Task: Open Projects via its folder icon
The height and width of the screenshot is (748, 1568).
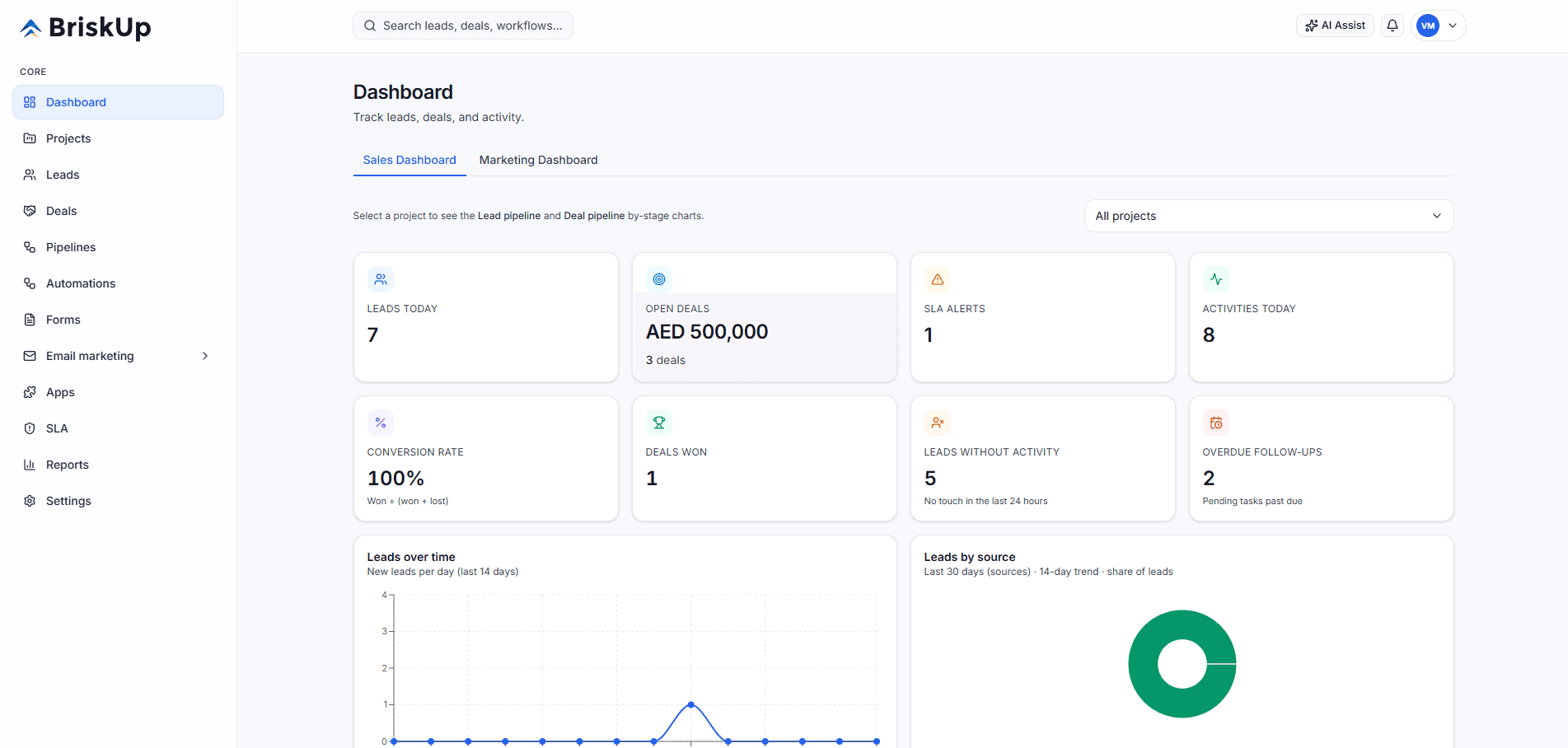Action: coord(30,138)
